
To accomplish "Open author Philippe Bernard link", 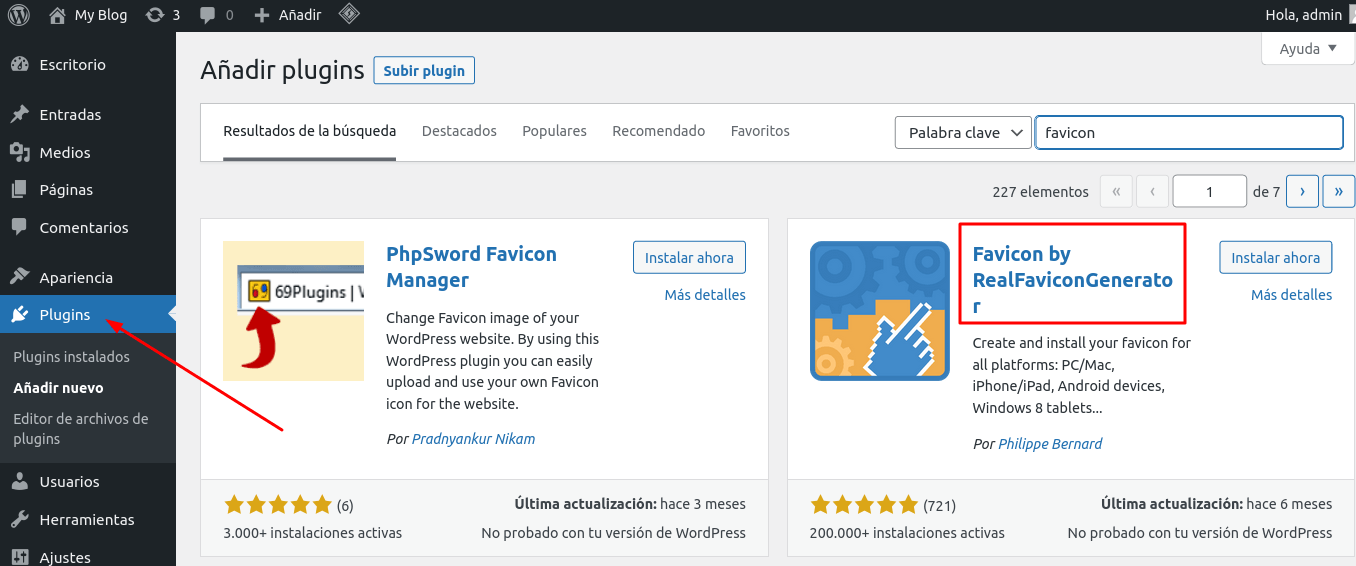I will (1050, 443).
